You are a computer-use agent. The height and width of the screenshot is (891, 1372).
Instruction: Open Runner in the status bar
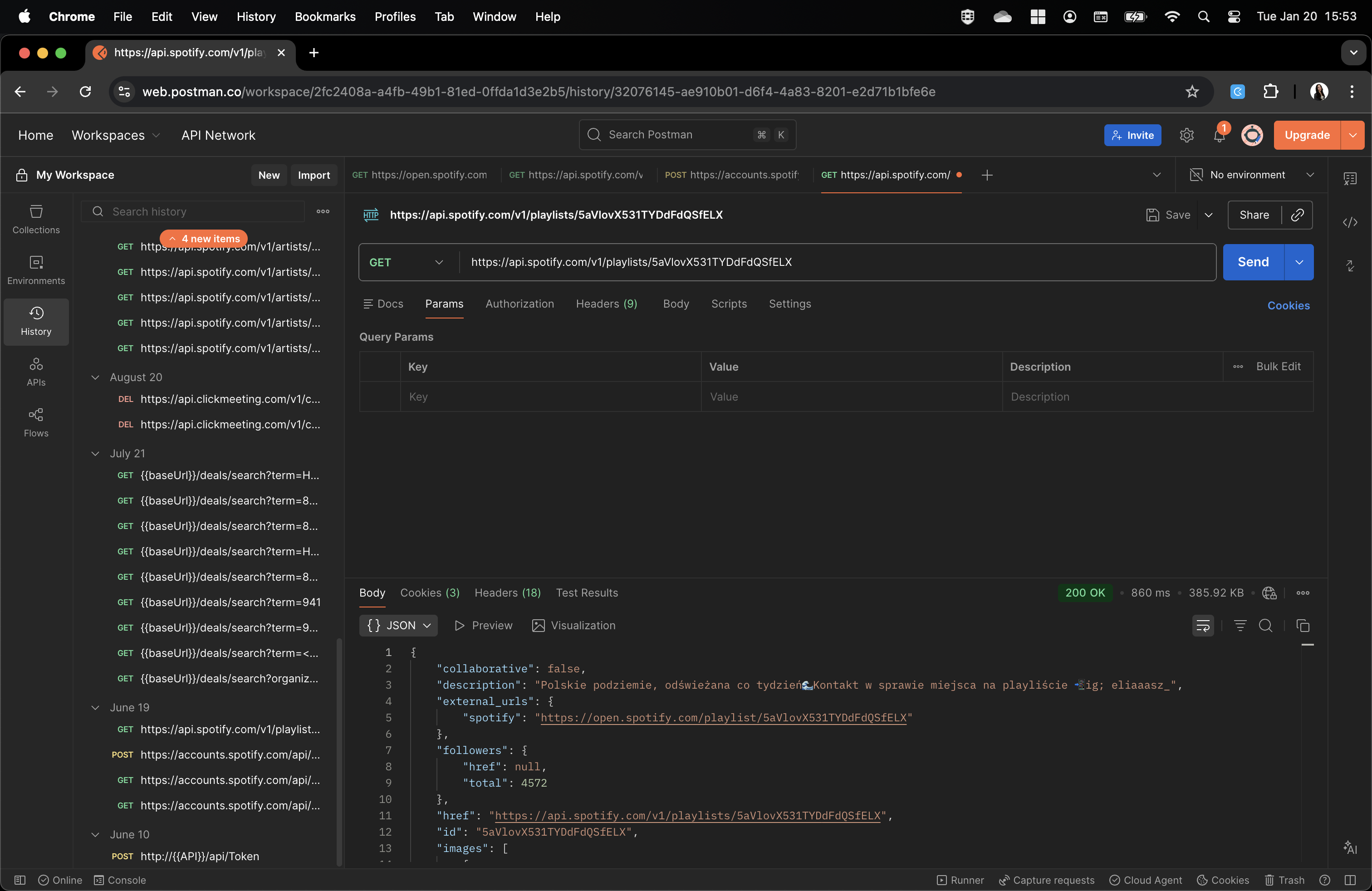pos(960,880)
